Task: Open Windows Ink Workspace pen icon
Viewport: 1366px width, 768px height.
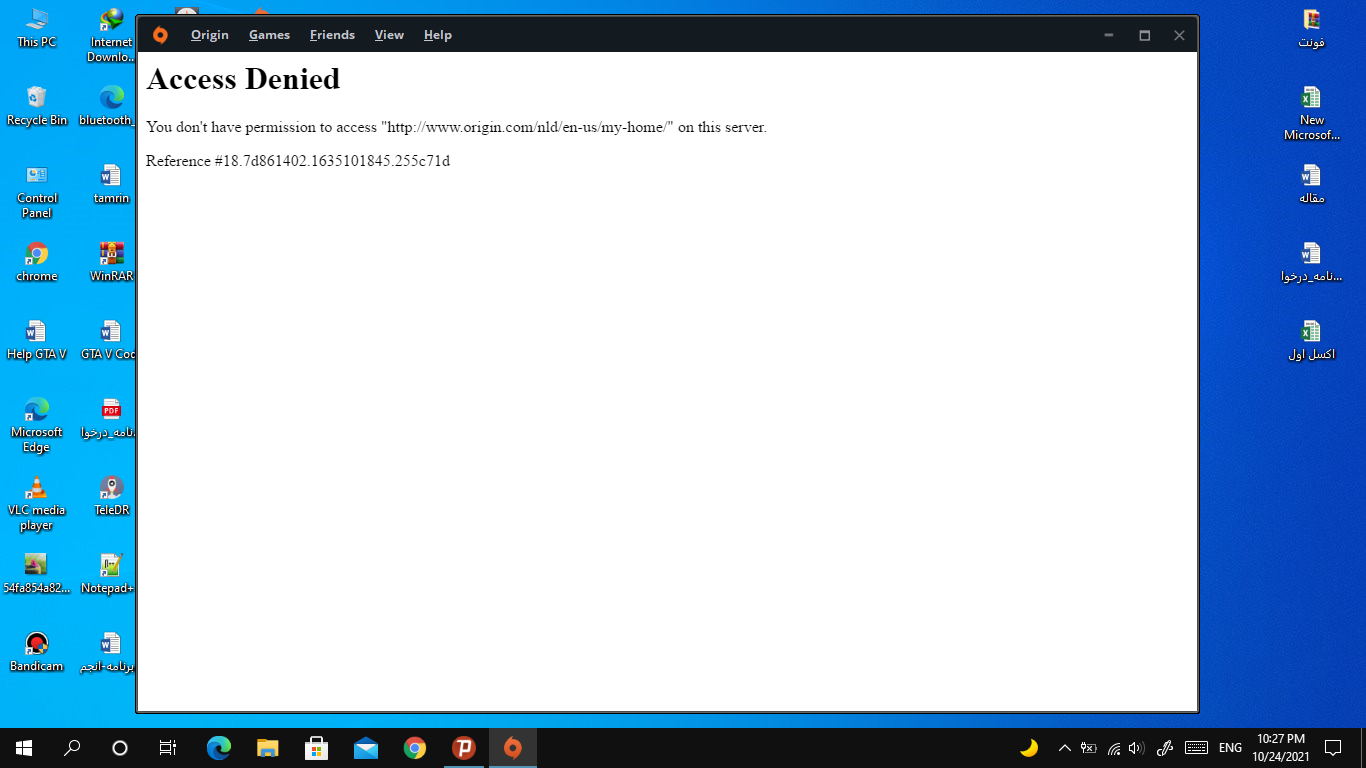Action: click(x=1165, y=748)
